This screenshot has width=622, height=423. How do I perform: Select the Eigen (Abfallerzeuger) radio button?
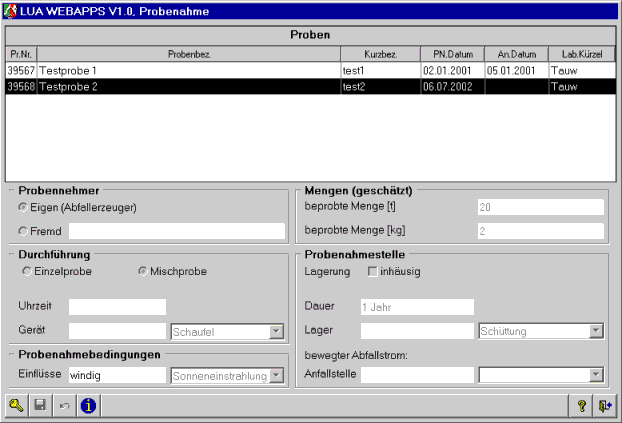(23, 207)
